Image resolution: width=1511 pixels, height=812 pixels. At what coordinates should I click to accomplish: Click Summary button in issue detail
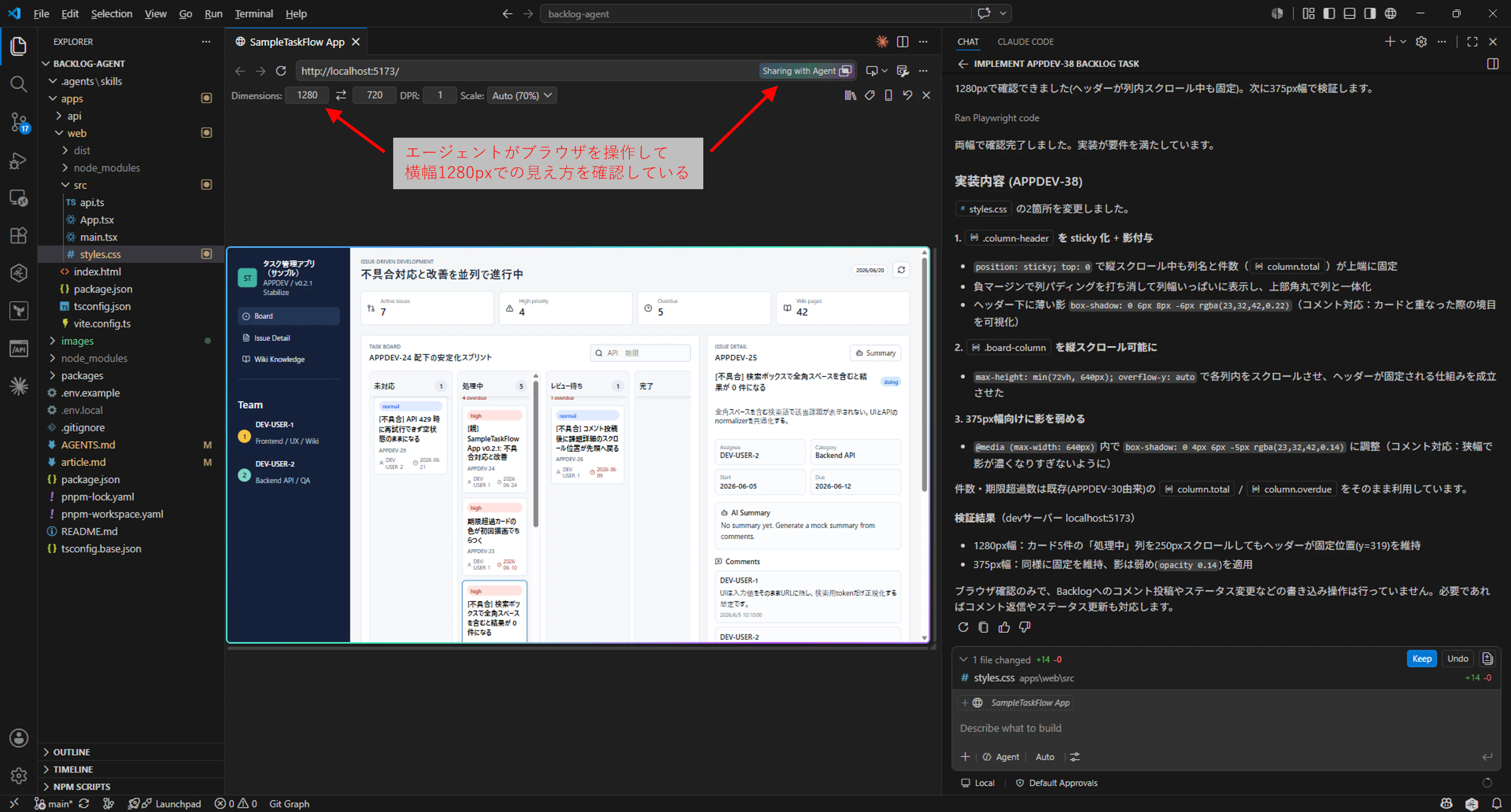click(875, 353)
